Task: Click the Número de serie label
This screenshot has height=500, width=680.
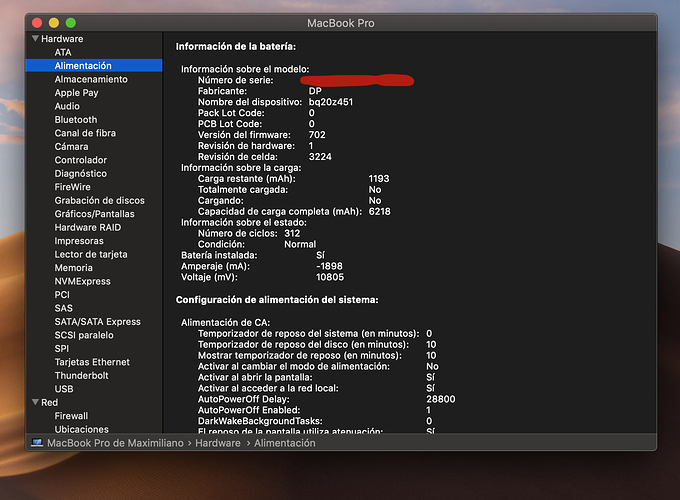Action: [235, 80]
